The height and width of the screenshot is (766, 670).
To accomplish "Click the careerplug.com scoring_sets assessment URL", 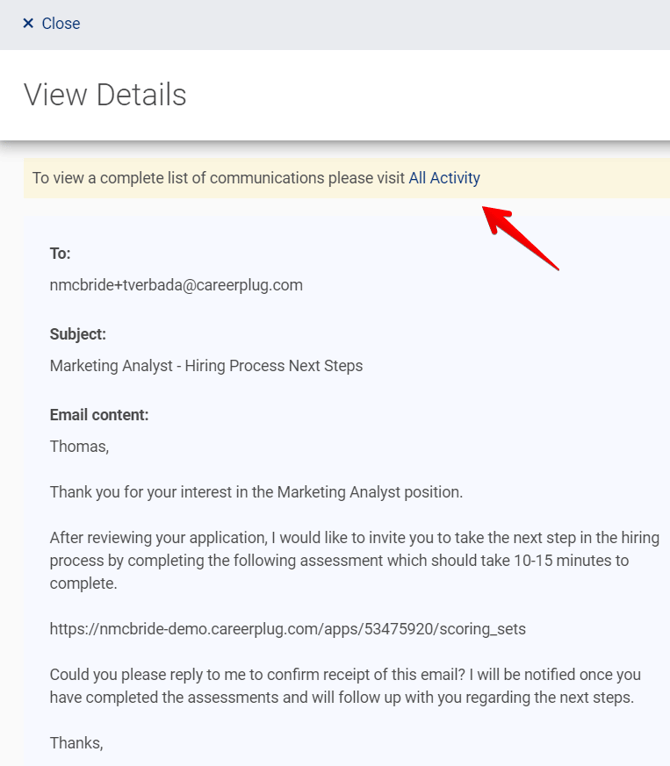I will [287, 629].
